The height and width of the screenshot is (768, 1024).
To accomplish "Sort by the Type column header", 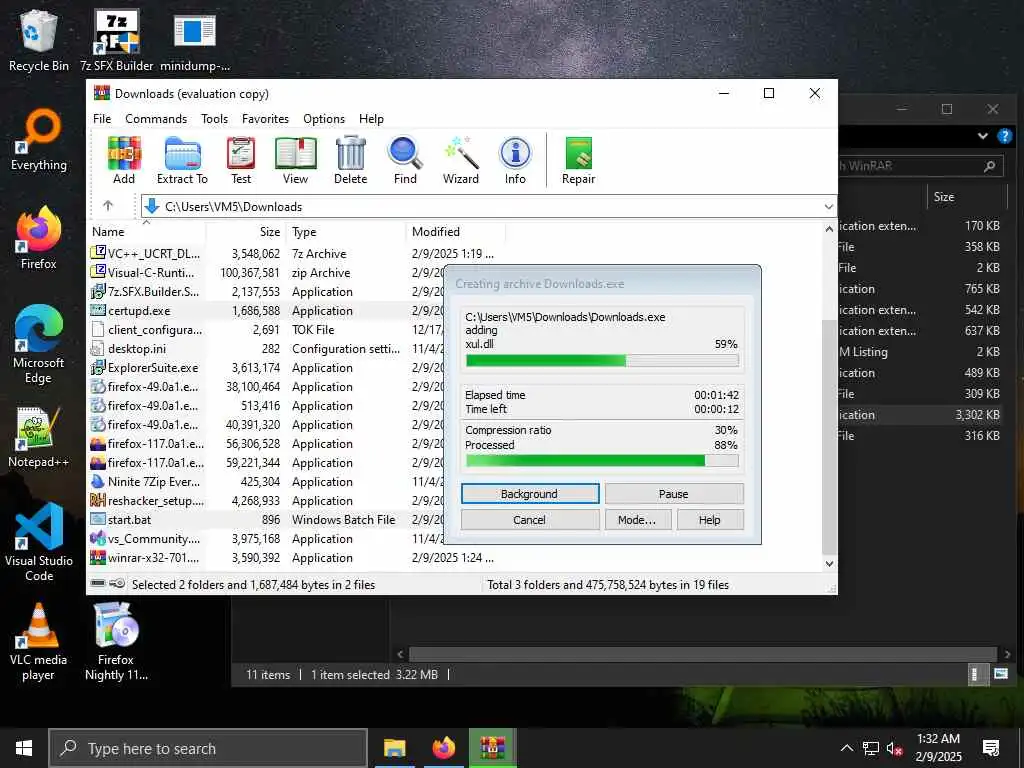I will coord(347,232).
